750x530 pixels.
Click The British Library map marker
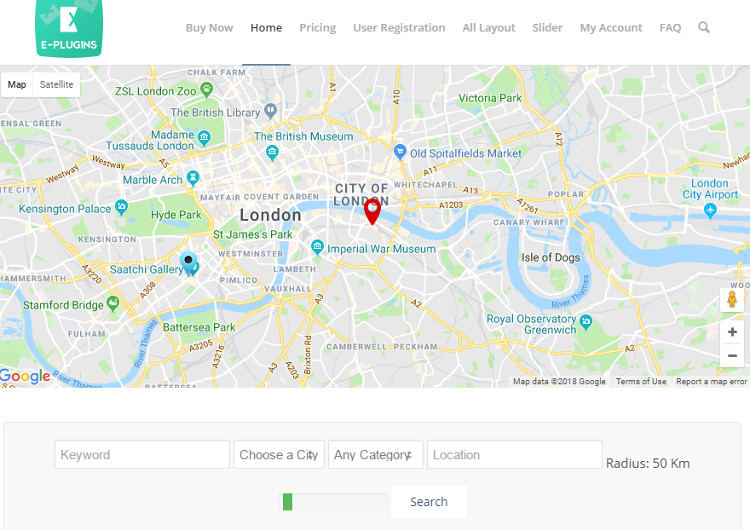point(271,111)
